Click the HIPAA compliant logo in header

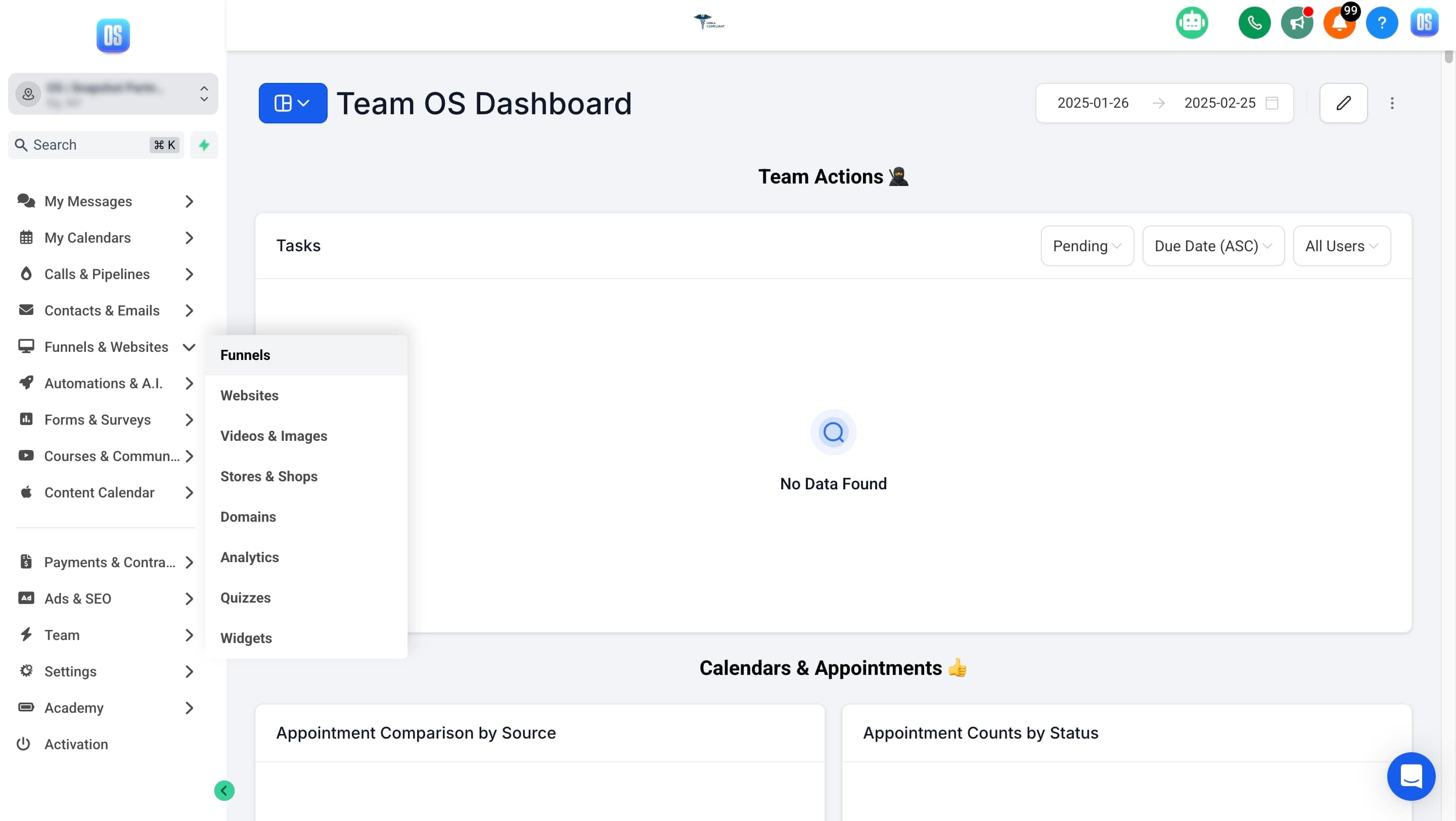[709, 22]
